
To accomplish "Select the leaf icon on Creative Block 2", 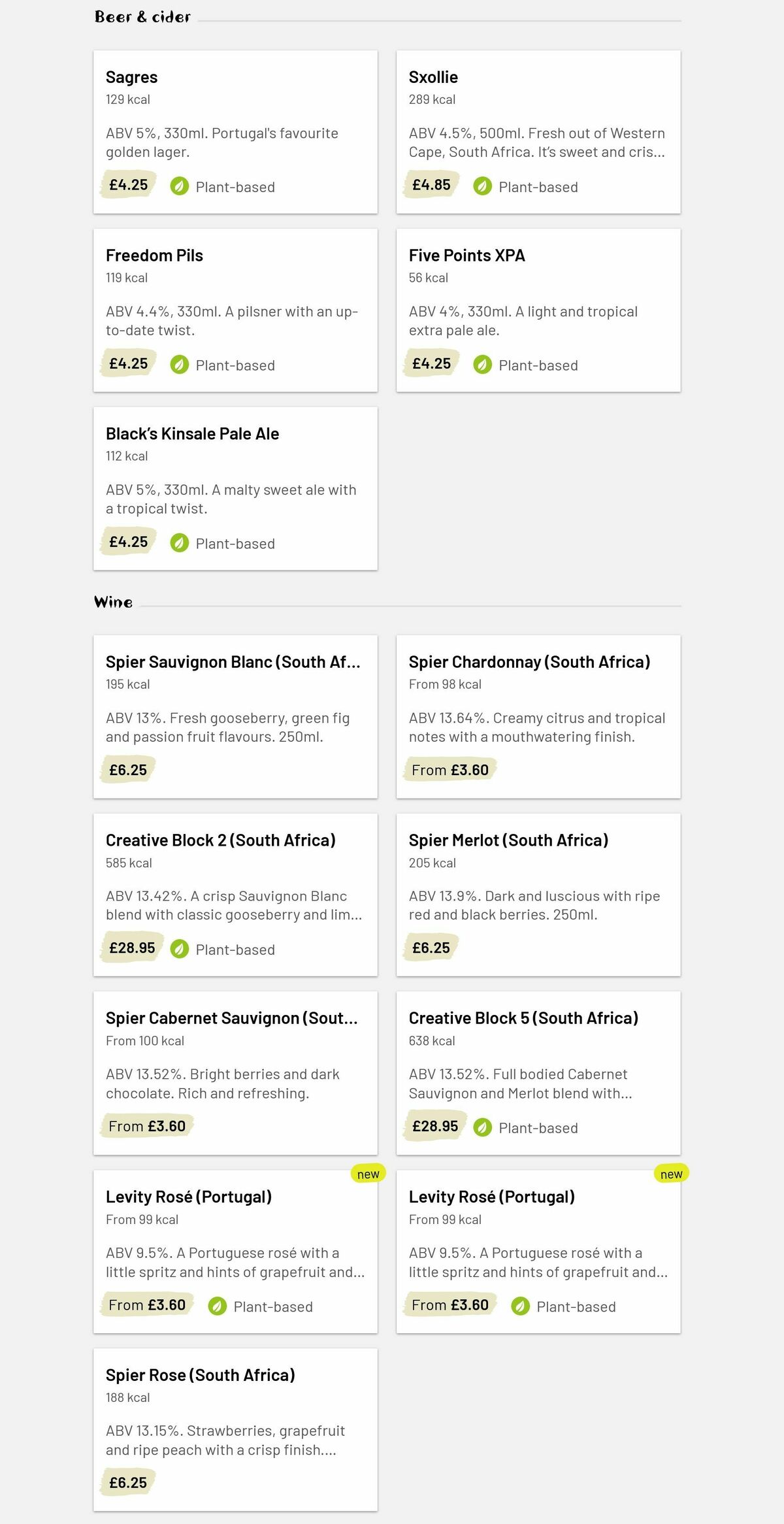I will (x=178, y=949).
